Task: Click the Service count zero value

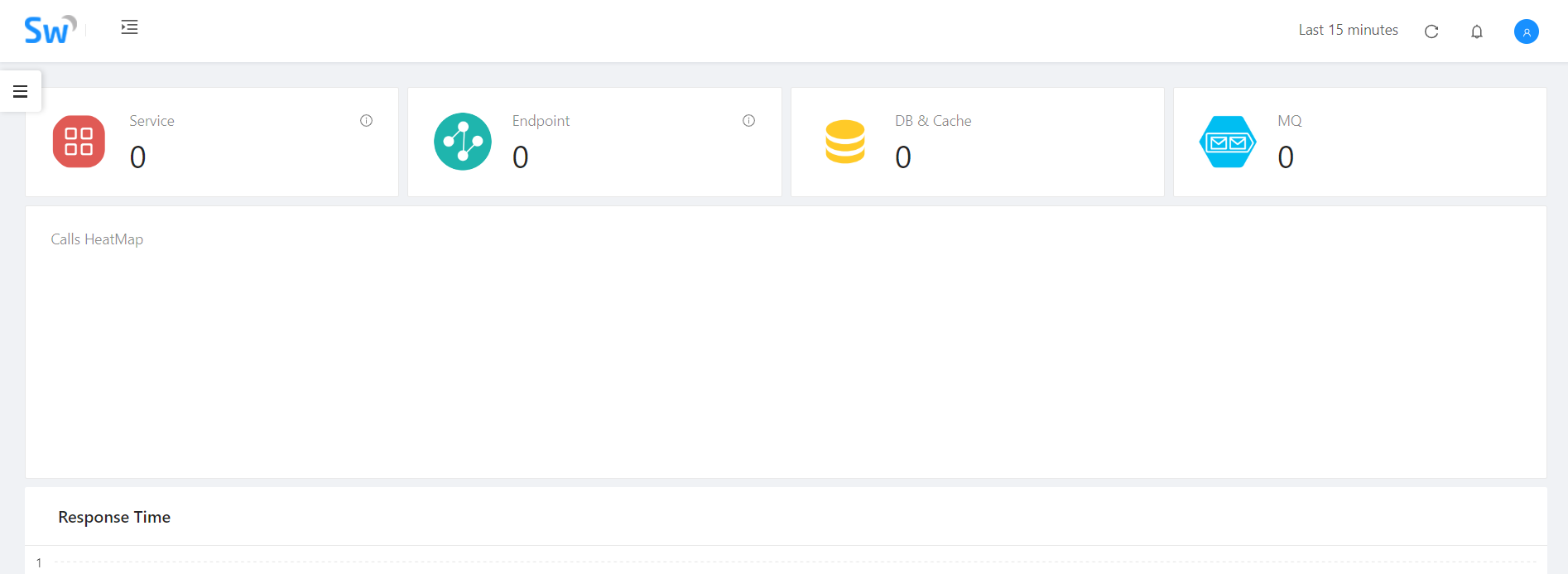Action: [x=137, y=157]
